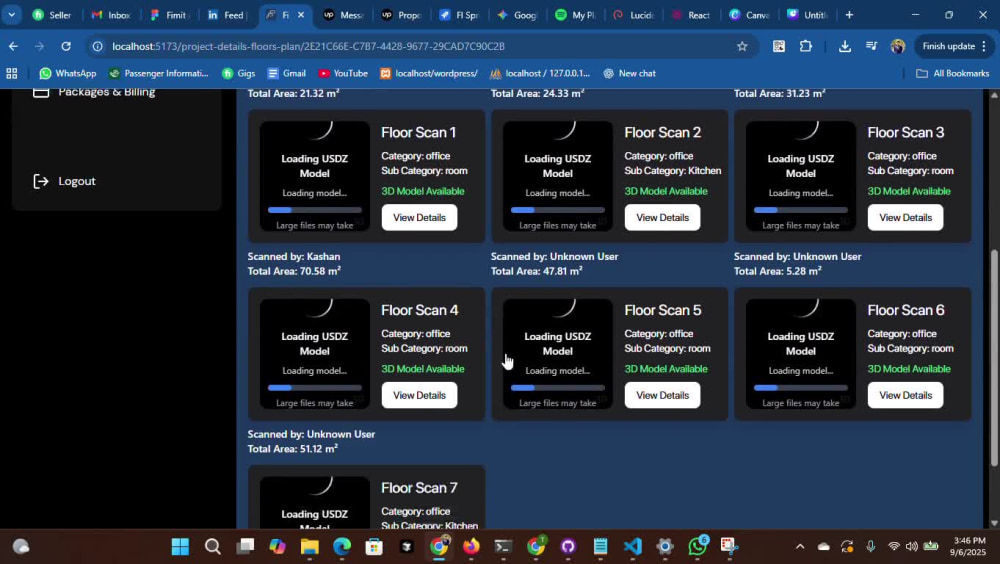1000x564 pixels.
Task: Open the YouTube bookmark
Action: pos(342,73)
